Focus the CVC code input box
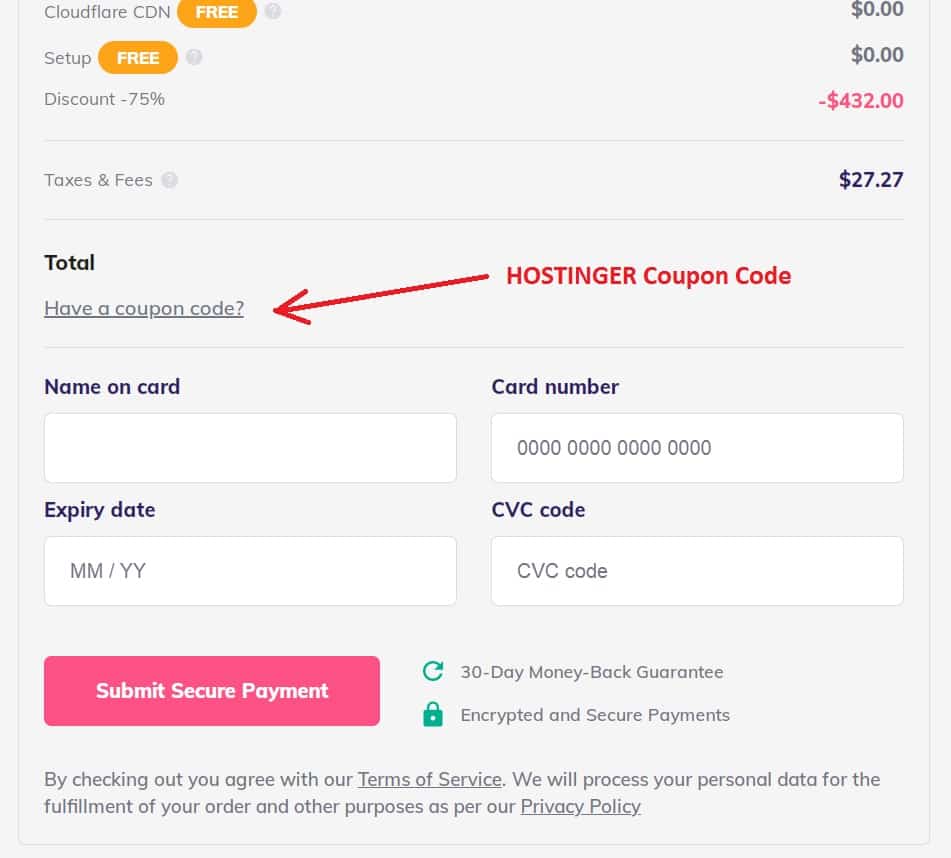 click(x=697, y=570)
